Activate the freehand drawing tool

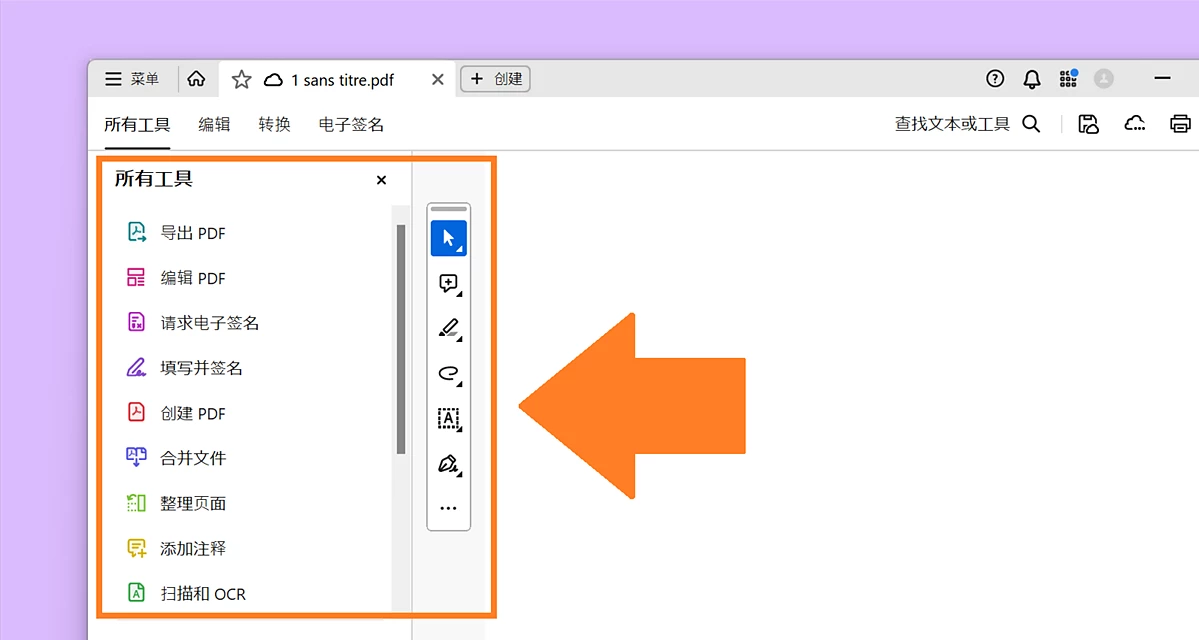448,373
